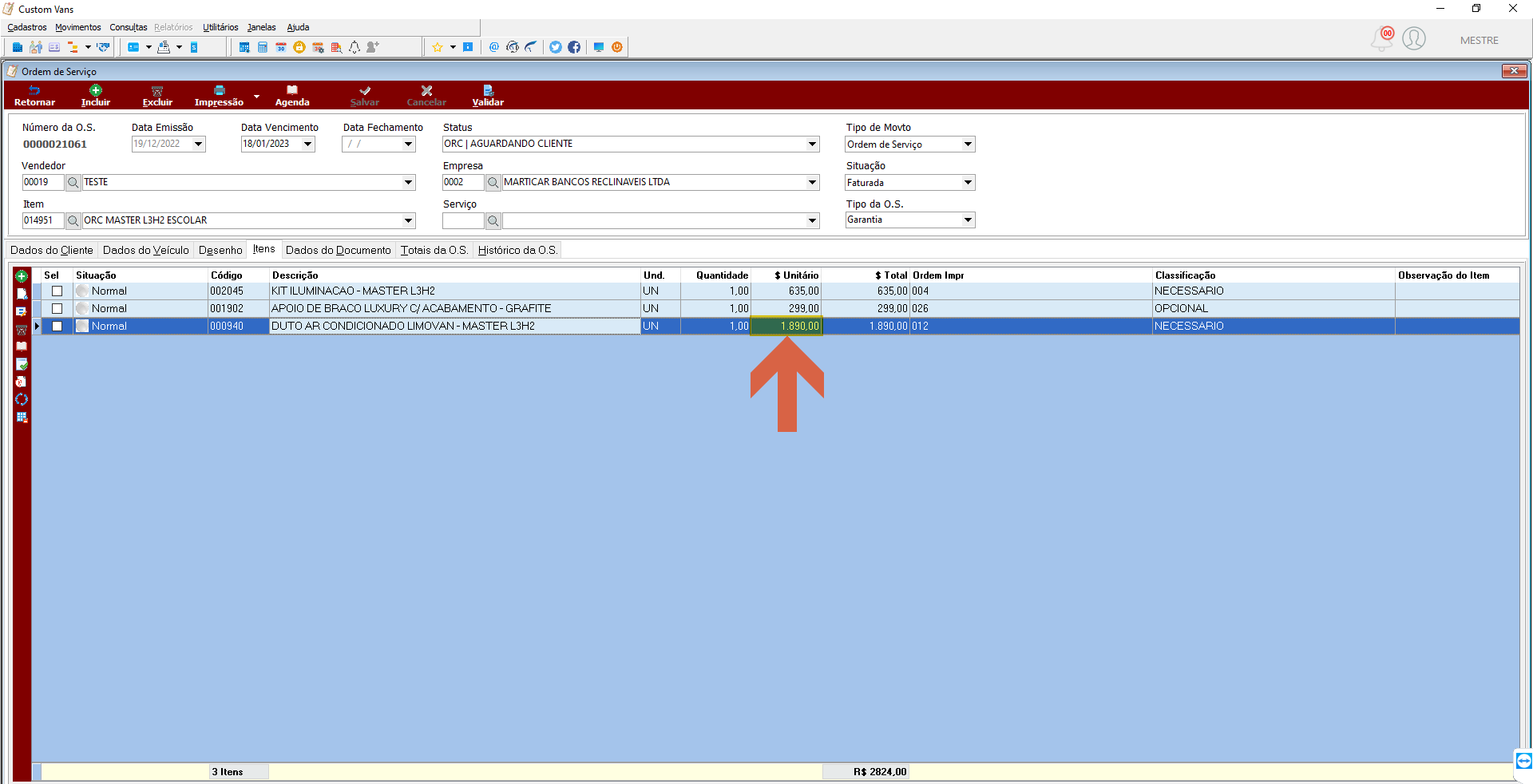Click the blue refresh arrows icon in the sidebar

point(22,399)
